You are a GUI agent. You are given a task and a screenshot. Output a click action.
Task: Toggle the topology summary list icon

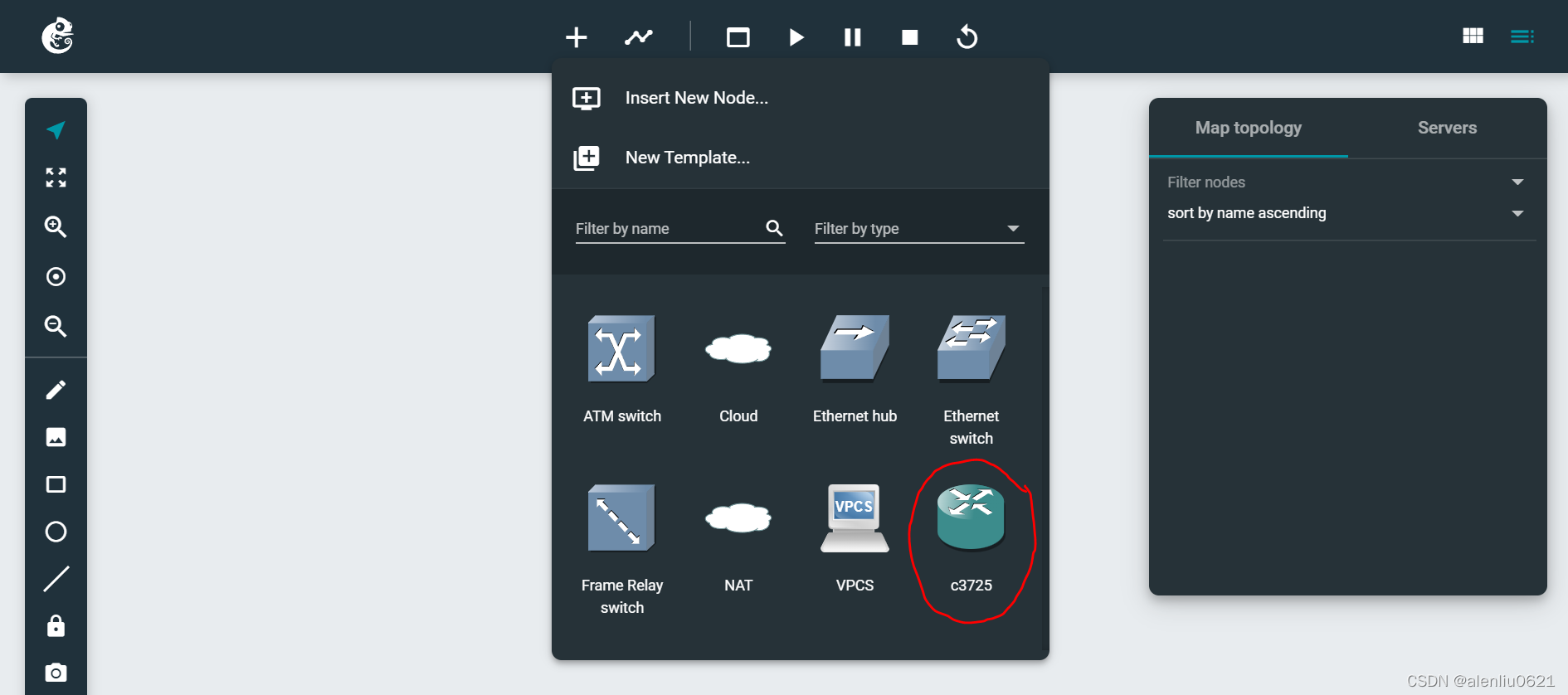pyautogui.click(x=1522, y=36)
